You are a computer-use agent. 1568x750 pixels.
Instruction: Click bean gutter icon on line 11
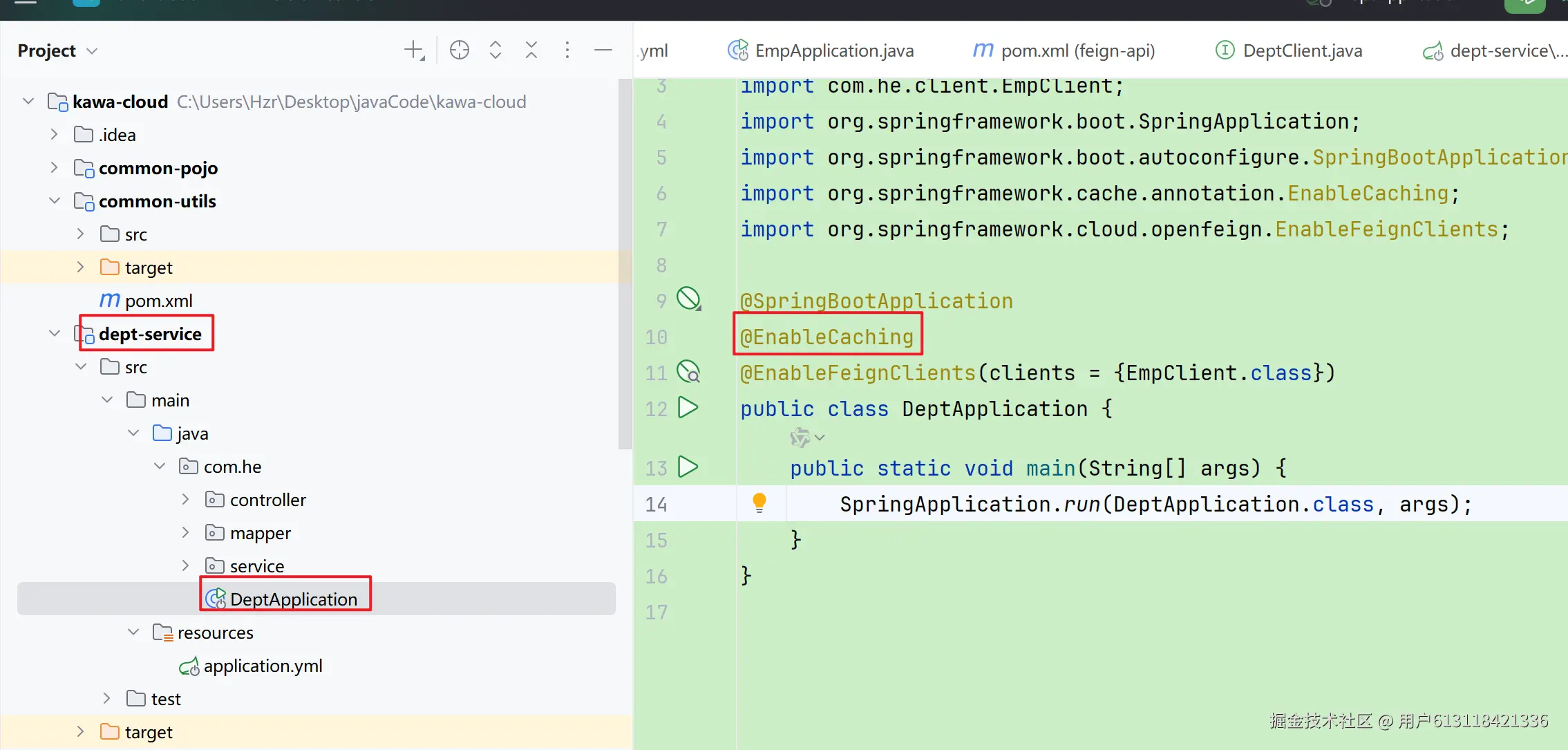click(x=688, y=372)
